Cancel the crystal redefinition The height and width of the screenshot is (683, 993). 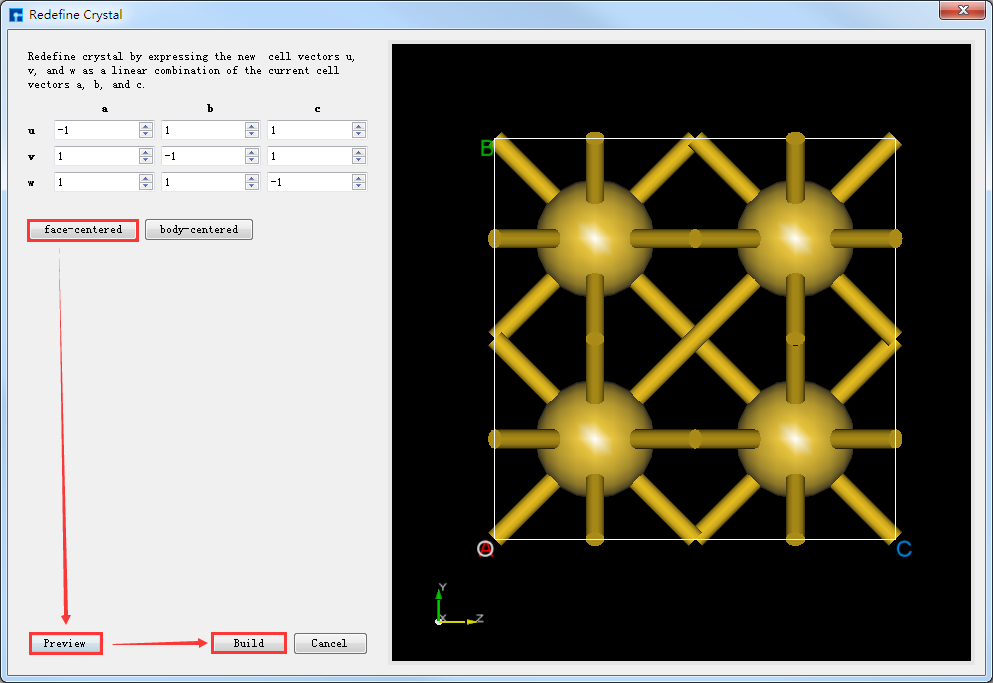pos(330,643)
